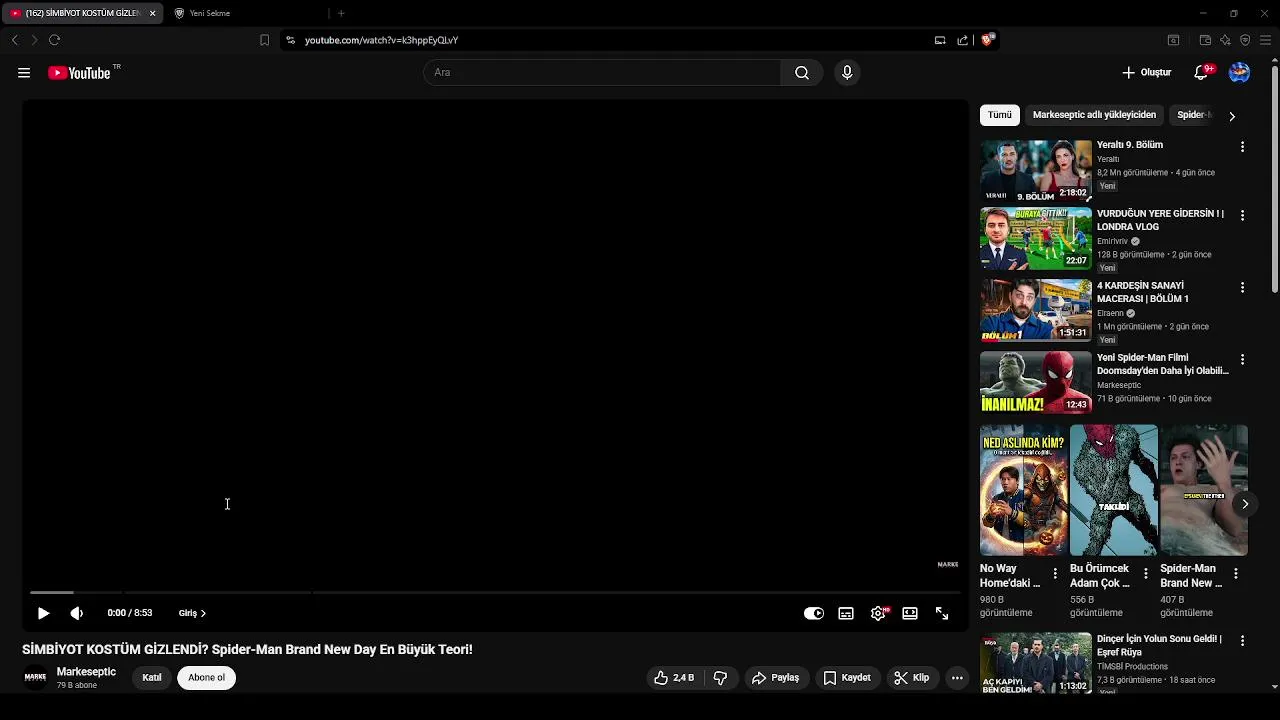Join channel with Katıl button
Screen dimensions: 1280x720
pyautogui.click(x=152, y=678)
